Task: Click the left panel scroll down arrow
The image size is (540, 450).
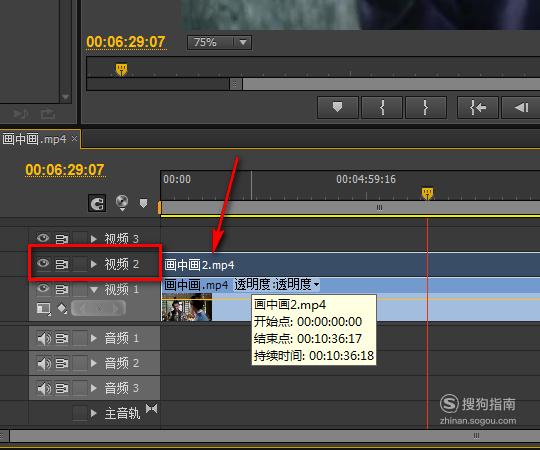Action: pos(65,97)
